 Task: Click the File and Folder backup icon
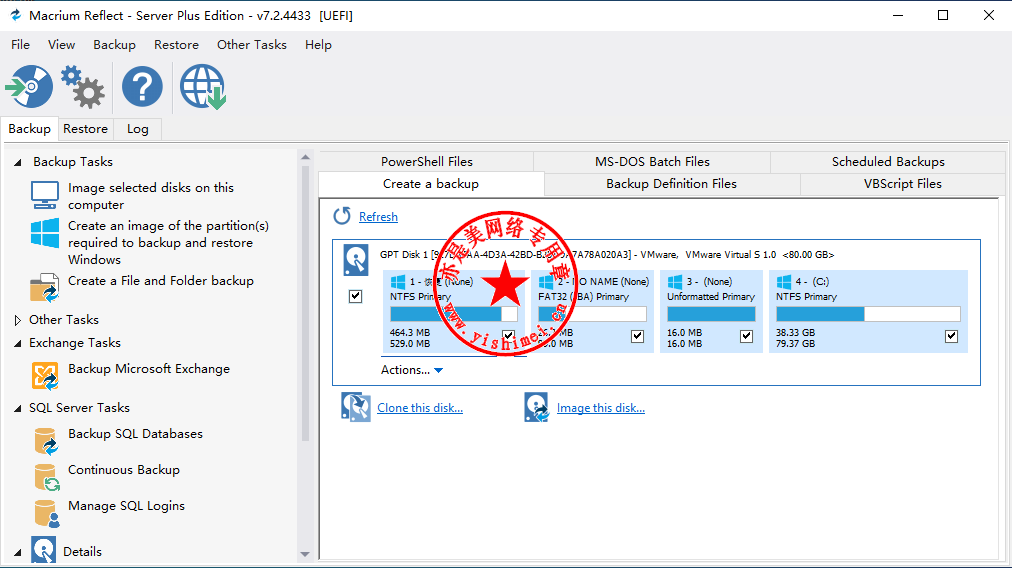45,288
